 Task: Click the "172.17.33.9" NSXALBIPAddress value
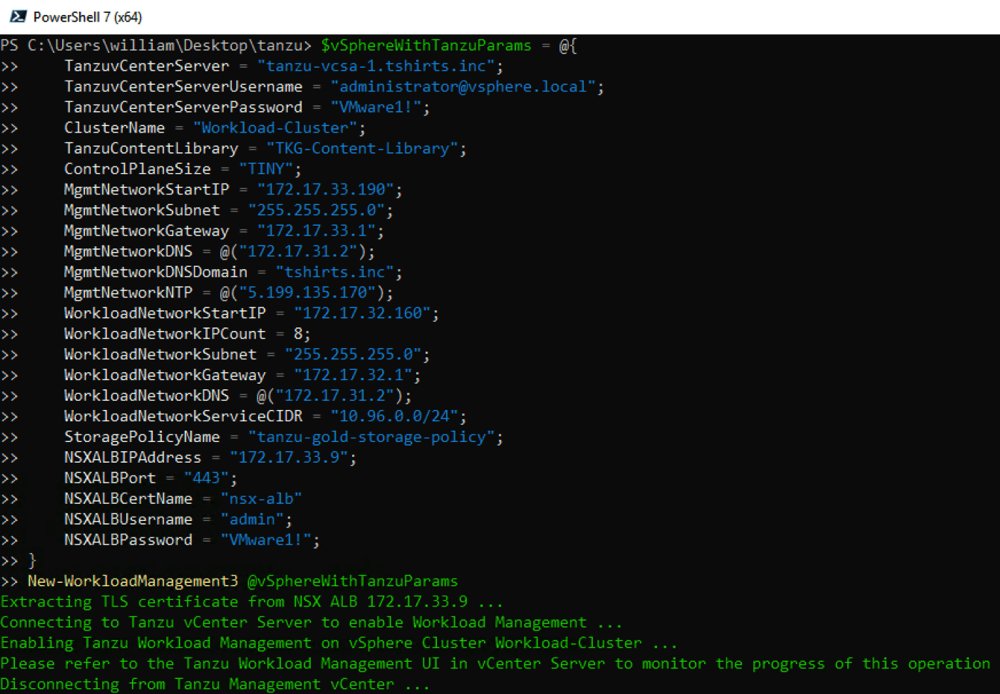click(x=289, y=457)
